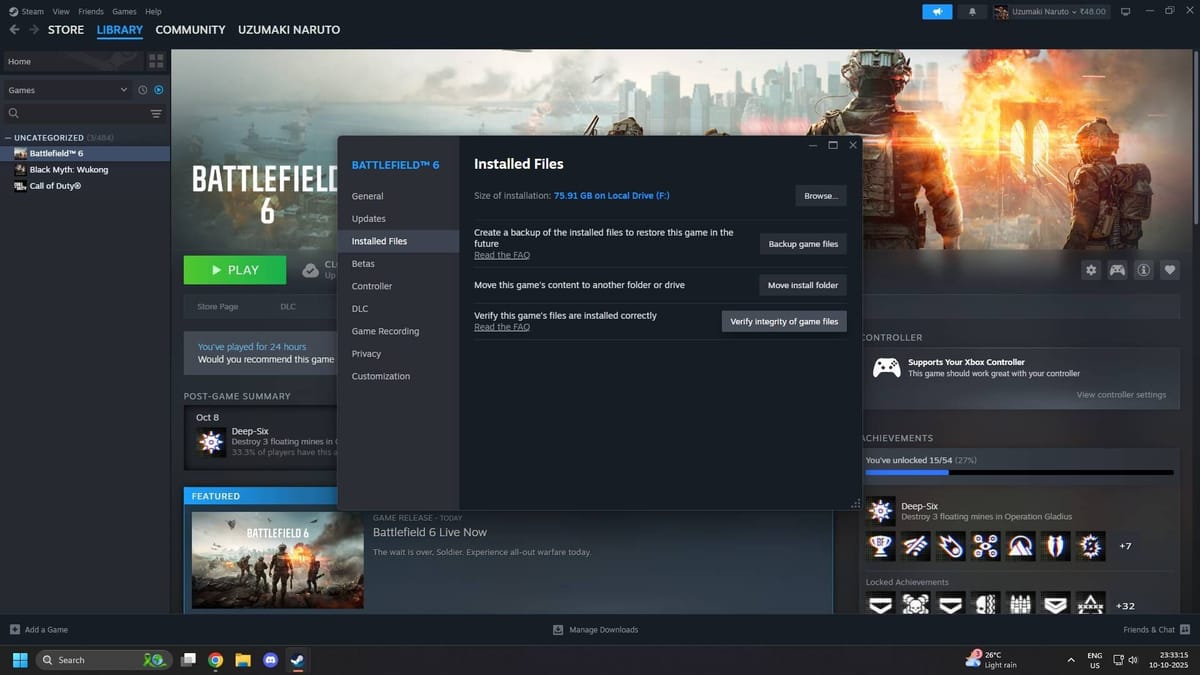The width and height of the screenshot is (1200, 675).
Task: Click the game info circle icon
Action: [1144, 269]
